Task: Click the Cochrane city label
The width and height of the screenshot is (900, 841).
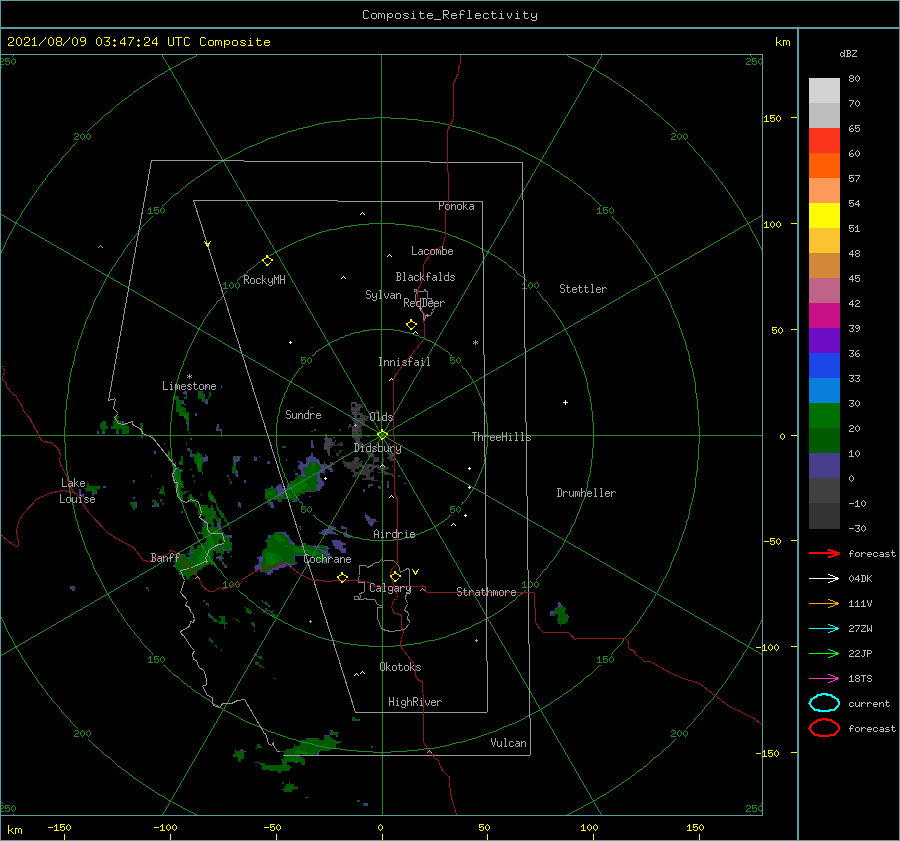Action: tap(327, 559)
